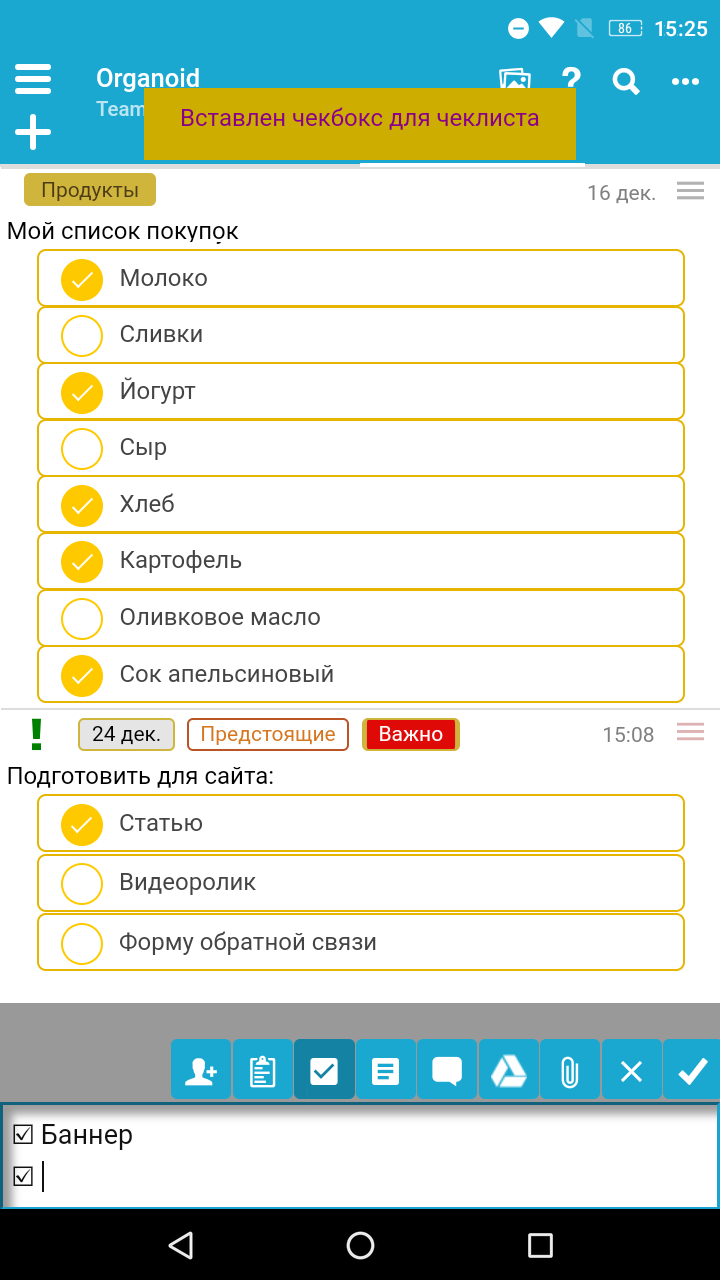Viewport: 720px width, 1280px height.
Task: Tap the Предстоящие tag
Action: click(x=268, y=734)
